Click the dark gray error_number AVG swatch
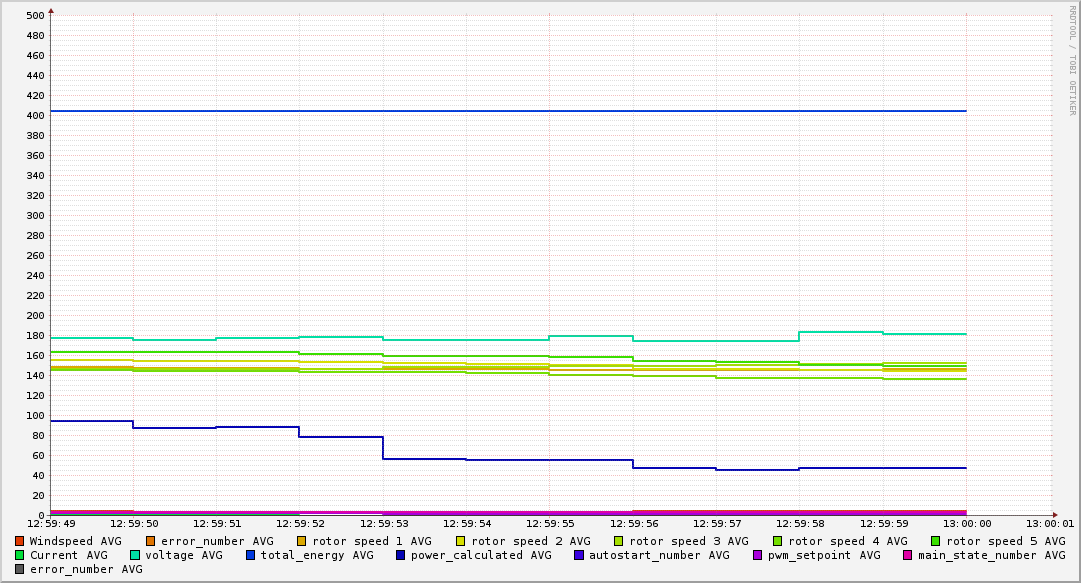The height and width of the screenshot is (583, 1081). [20, 569]
